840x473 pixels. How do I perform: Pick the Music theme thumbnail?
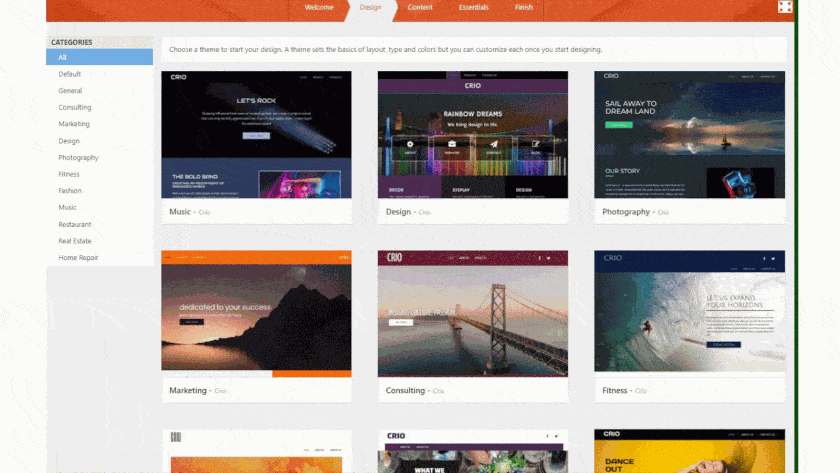tap(256, 134)
